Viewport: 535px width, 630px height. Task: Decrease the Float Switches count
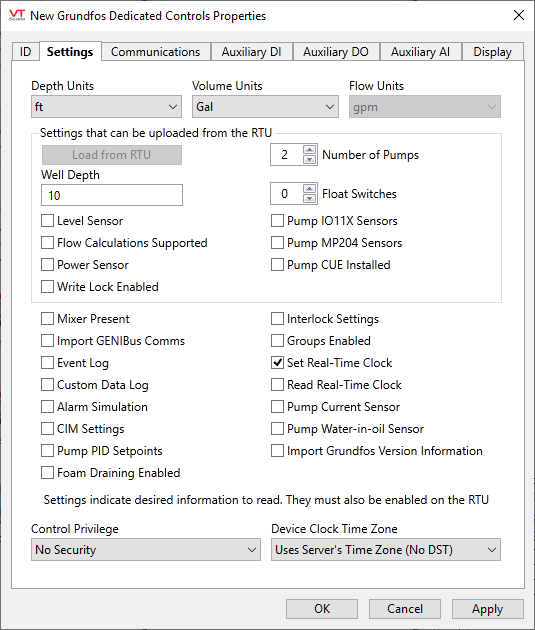pos(309,198)
